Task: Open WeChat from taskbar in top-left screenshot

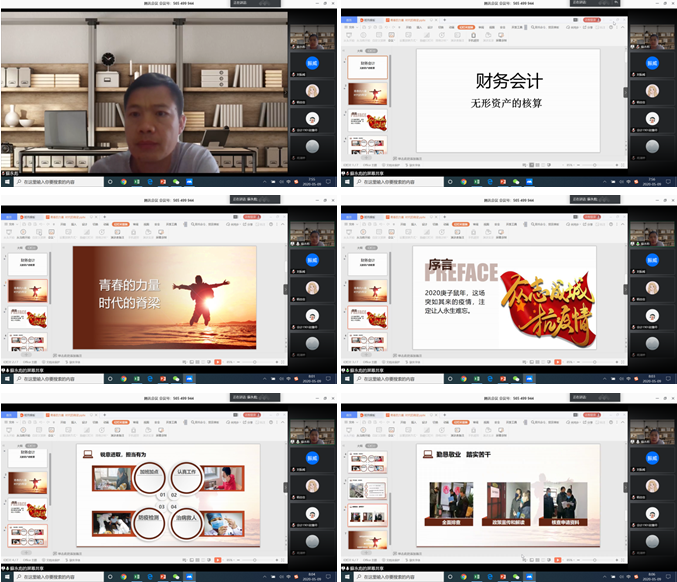Action: 176,183
